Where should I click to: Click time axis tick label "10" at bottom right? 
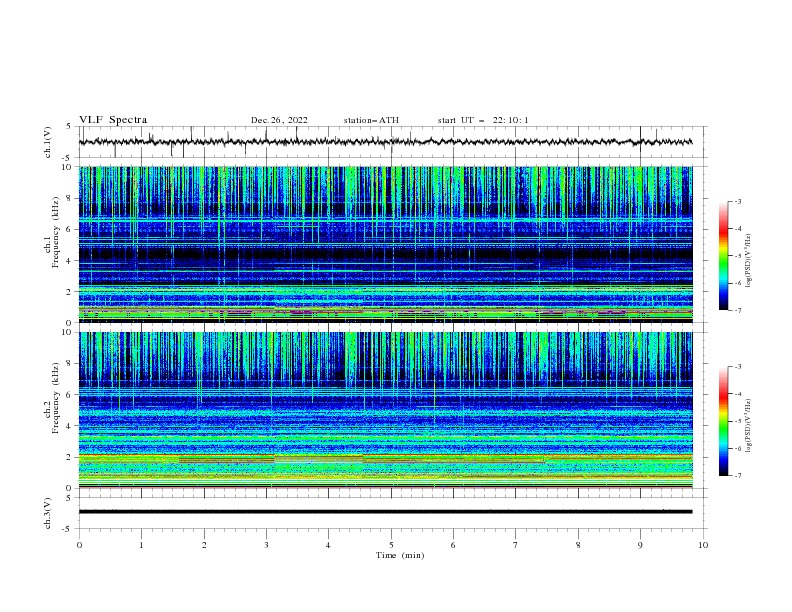tap(703, 545)
